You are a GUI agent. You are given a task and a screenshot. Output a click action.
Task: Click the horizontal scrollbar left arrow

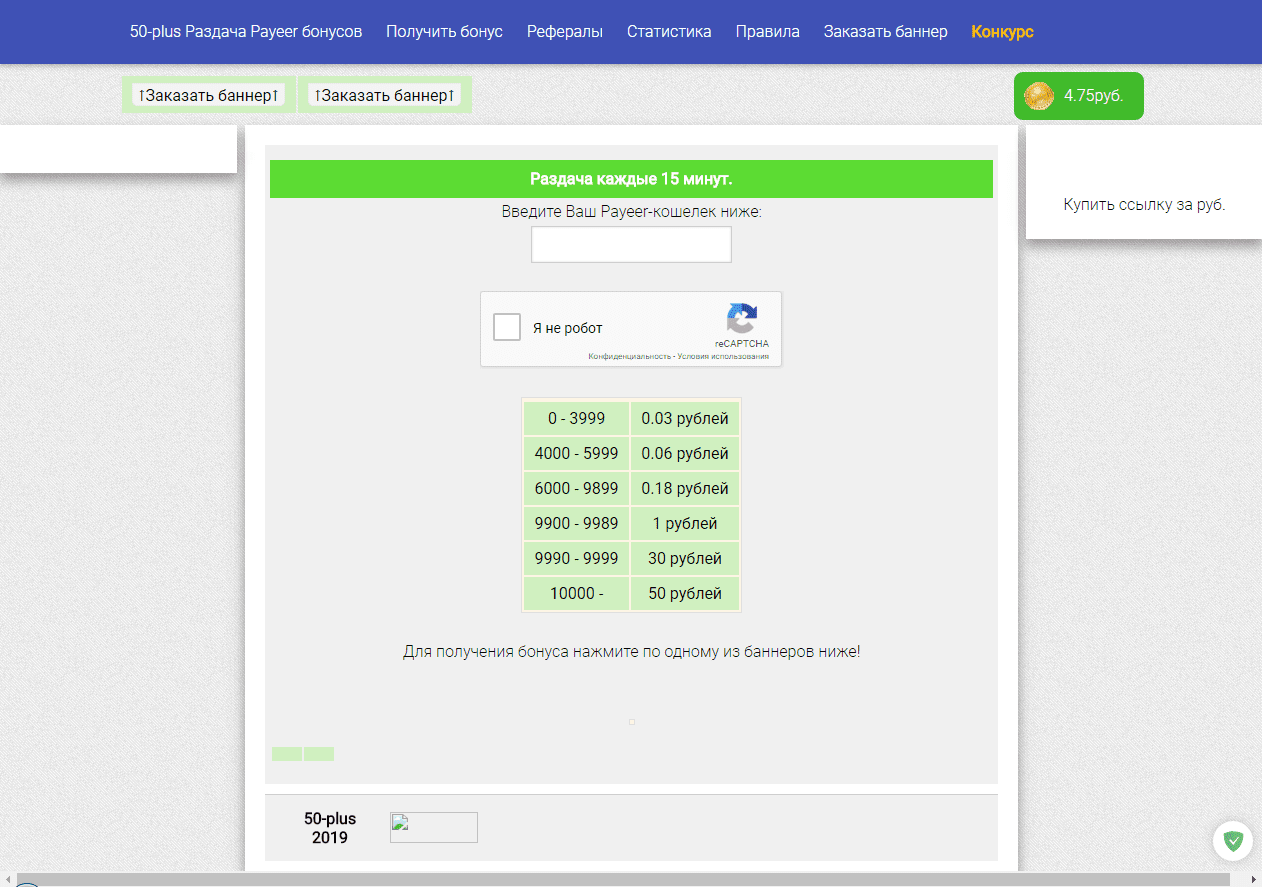tap(9, 879)
